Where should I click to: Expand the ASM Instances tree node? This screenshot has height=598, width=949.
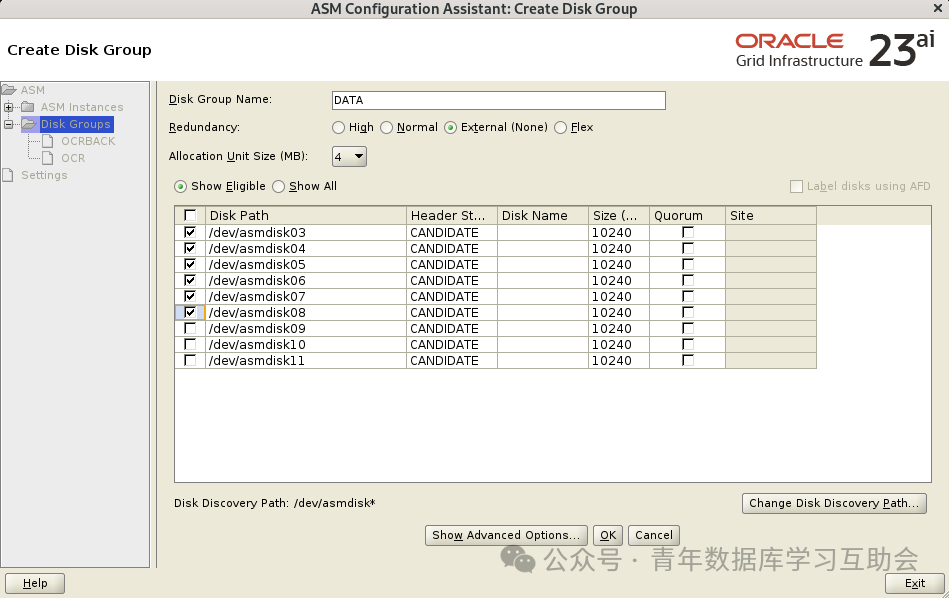tap(8, 107)
